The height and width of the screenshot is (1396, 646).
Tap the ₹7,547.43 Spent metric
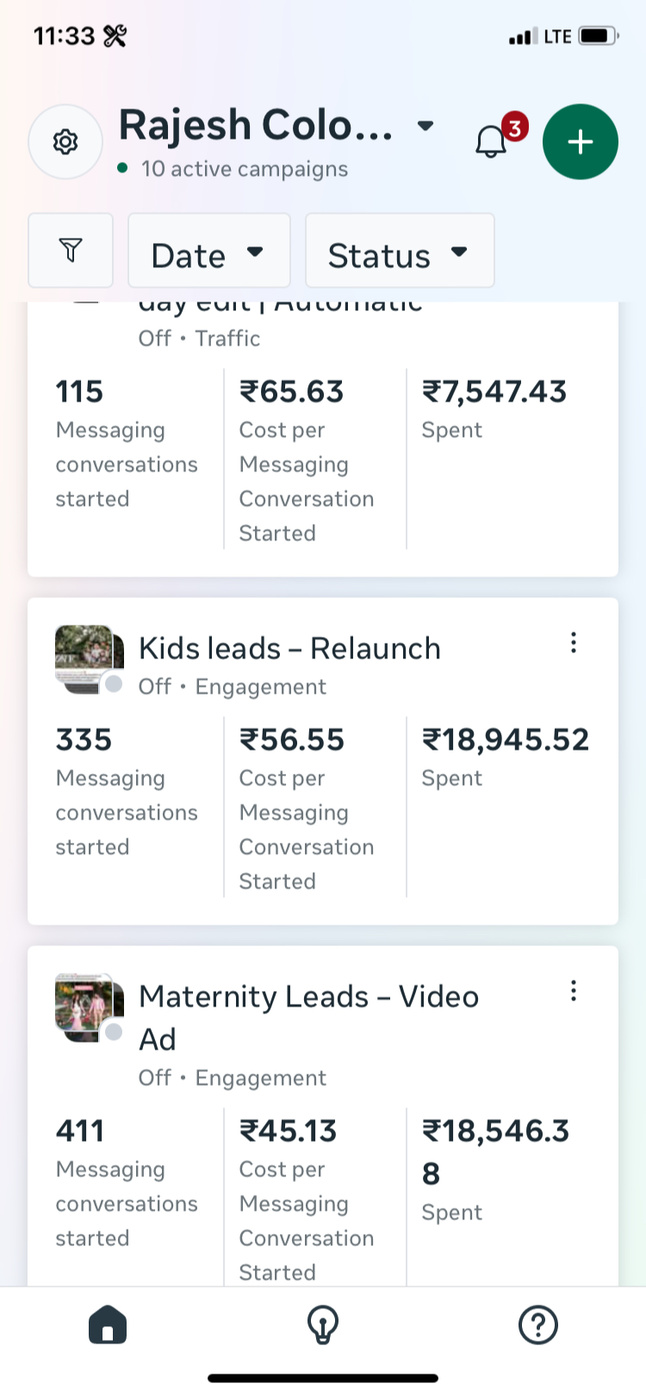tap(494, 408)
